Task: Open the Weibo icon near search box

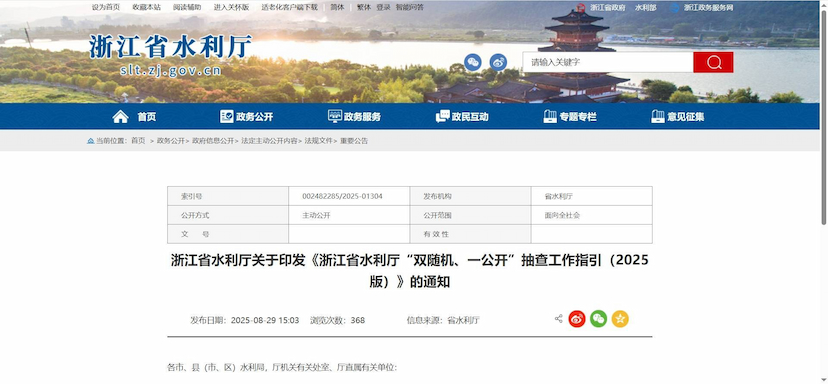Action: 498,62
